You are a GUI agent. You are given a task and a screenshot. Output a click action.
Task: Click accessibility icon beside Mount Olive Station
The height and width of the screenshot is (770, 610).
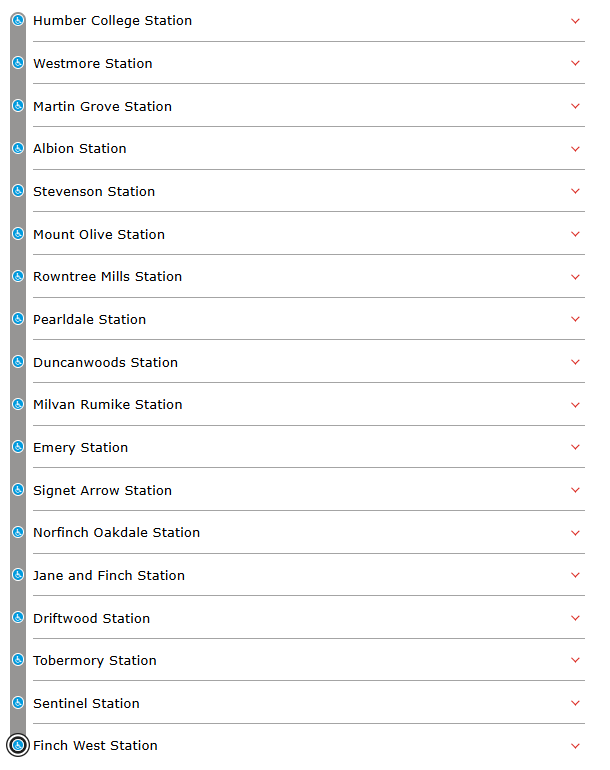point(18,234)
